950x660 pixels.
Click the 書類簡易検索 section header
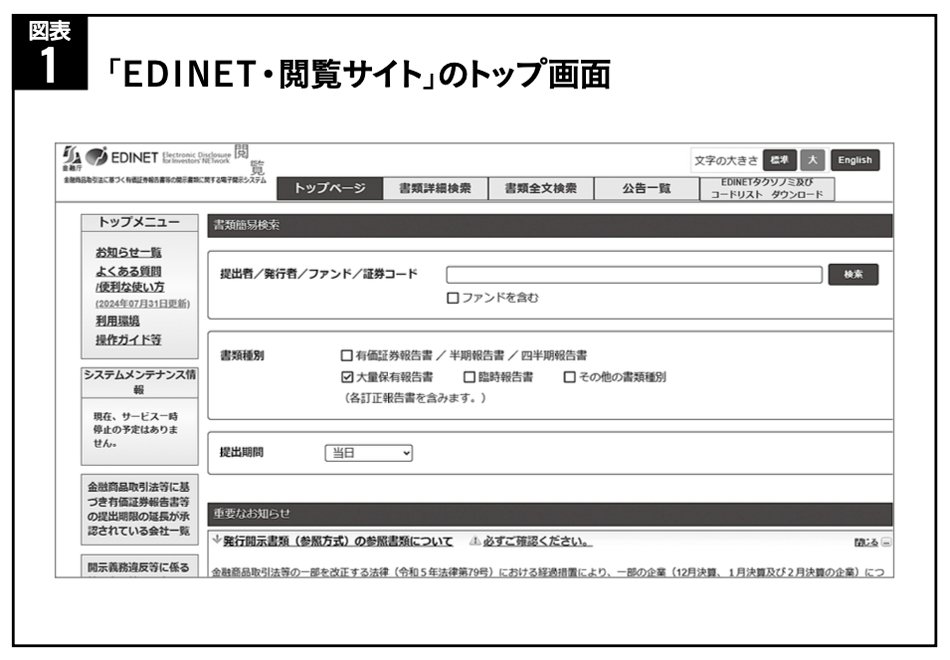(x=550, y=225)
